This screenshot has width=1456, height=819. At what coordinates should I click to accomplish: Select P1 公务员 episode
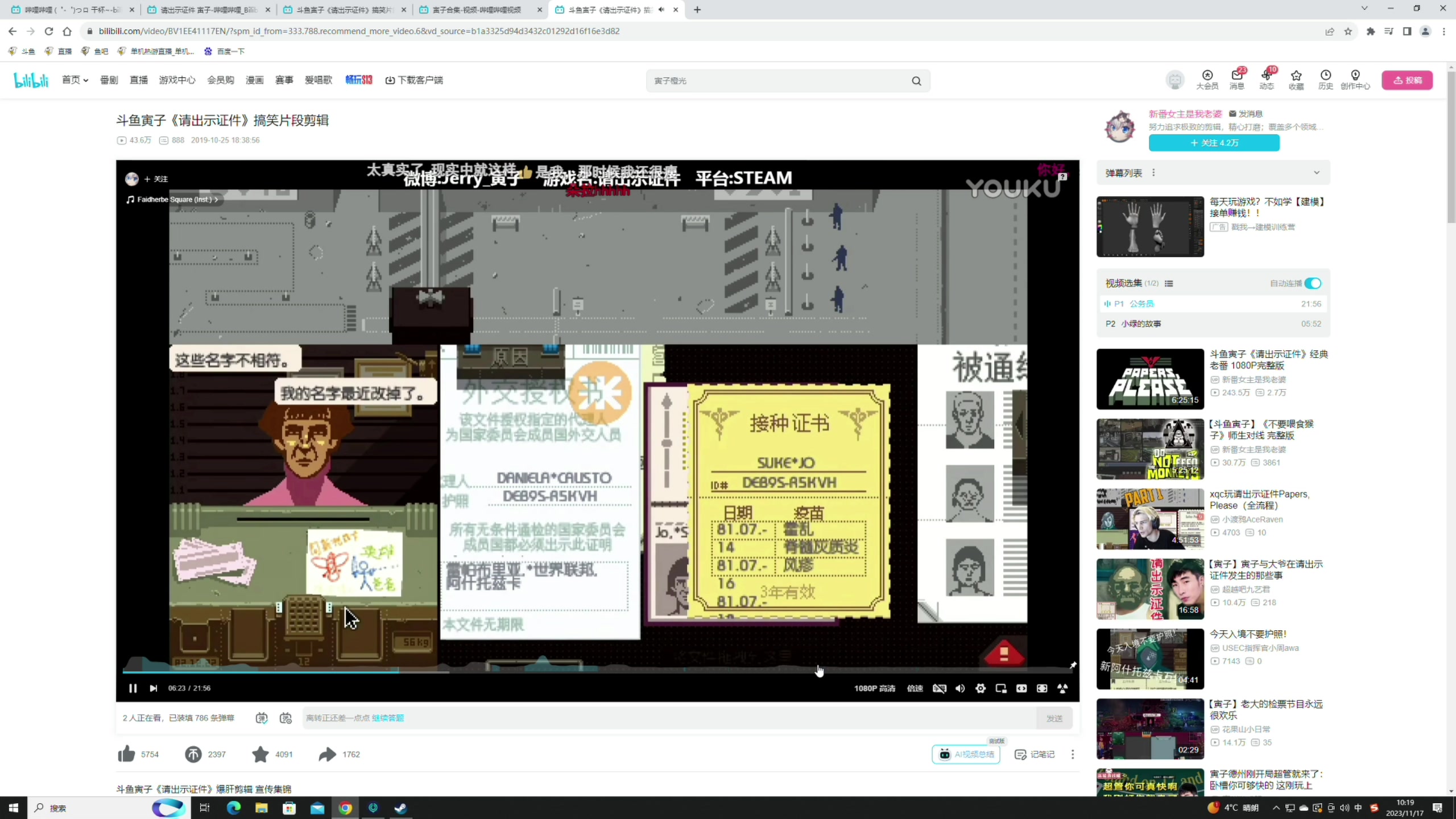coord(1213,304)
